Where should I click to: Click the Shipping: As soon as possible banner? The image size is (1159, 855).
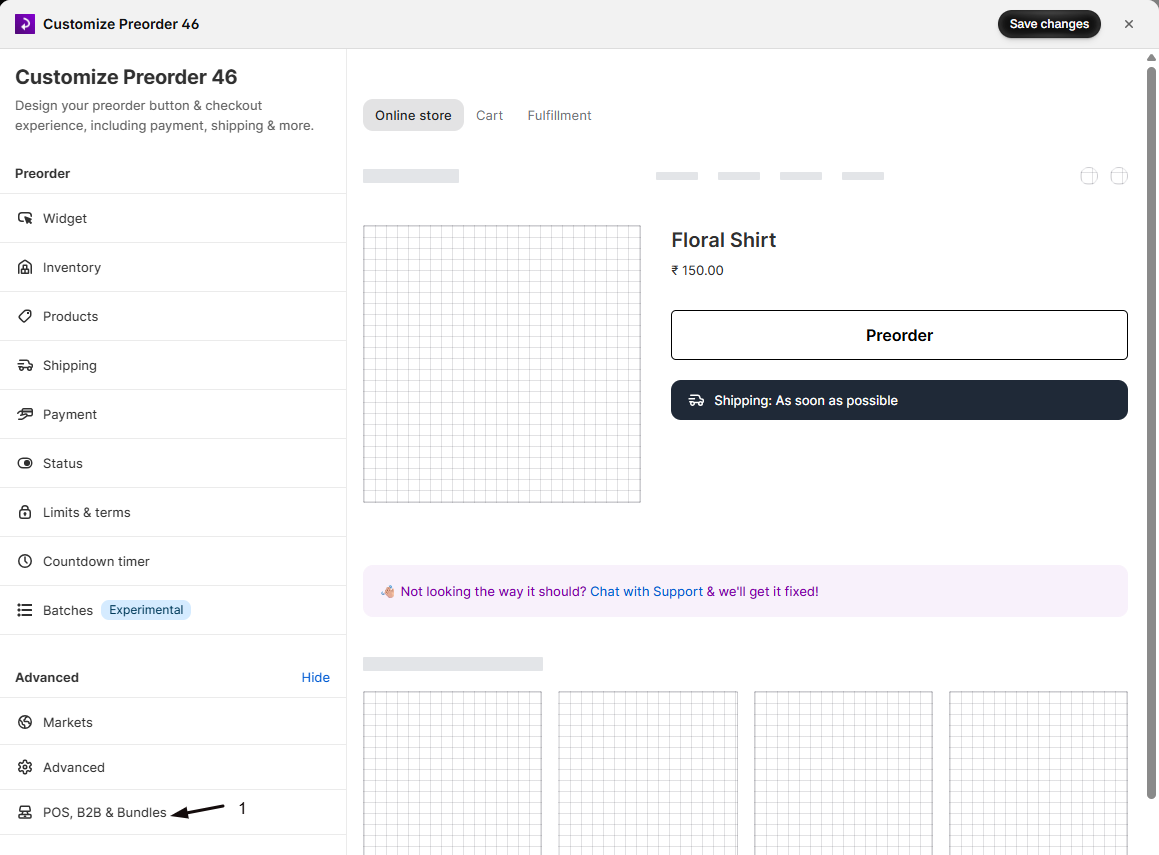click(x=899, y=400)
